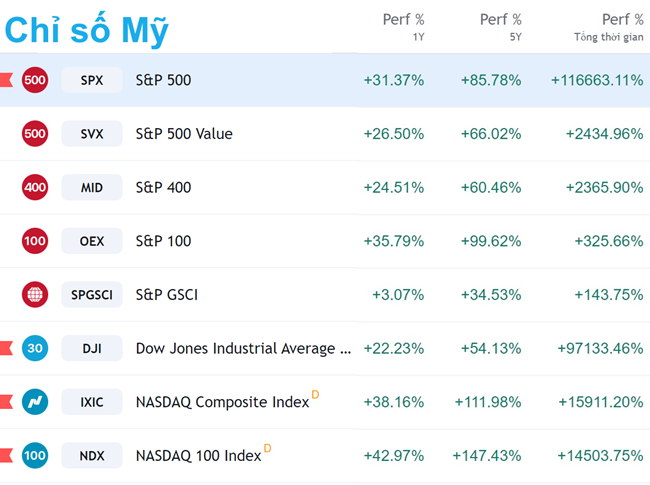The image size is (650, 485).
Task: Click the S&P 500 Value logo icon
Action: click(x=35, y=134)
